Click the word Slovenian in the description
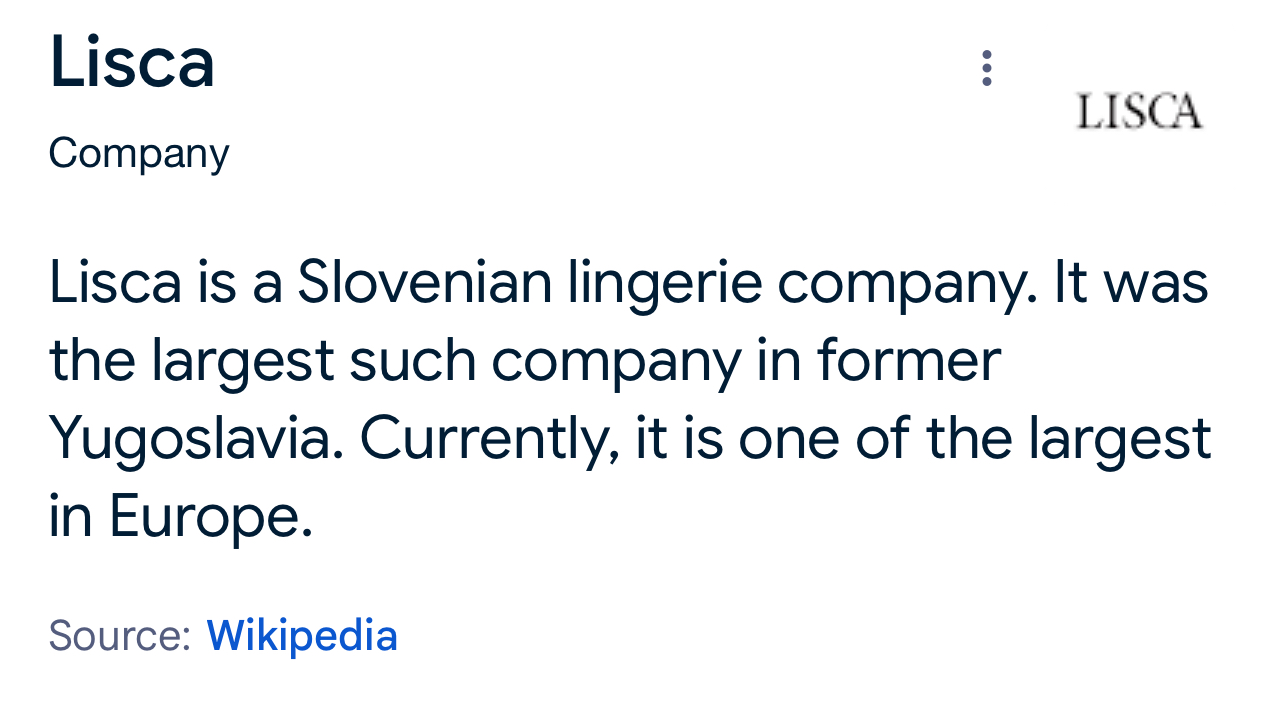Image resolution: width=1284 pixels, height=710 pixels. coord(424,283)
